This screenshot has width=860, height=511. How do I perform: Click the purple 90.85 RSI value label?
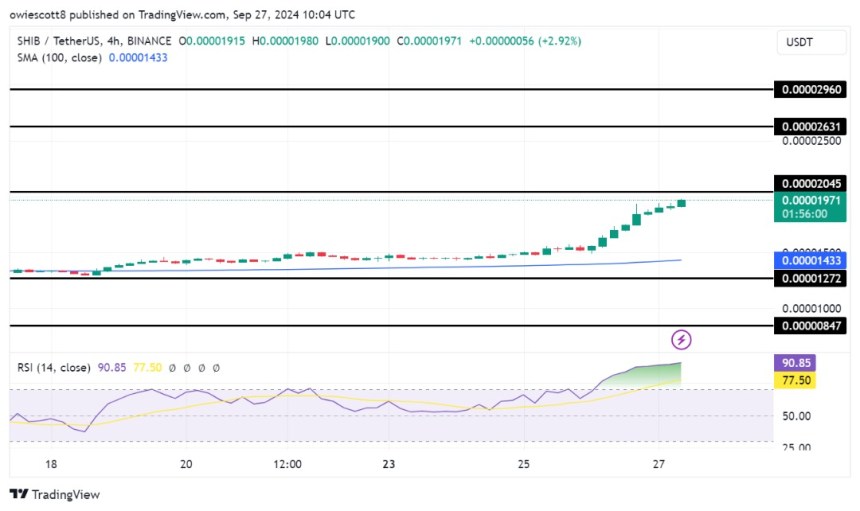click(798, 364)
